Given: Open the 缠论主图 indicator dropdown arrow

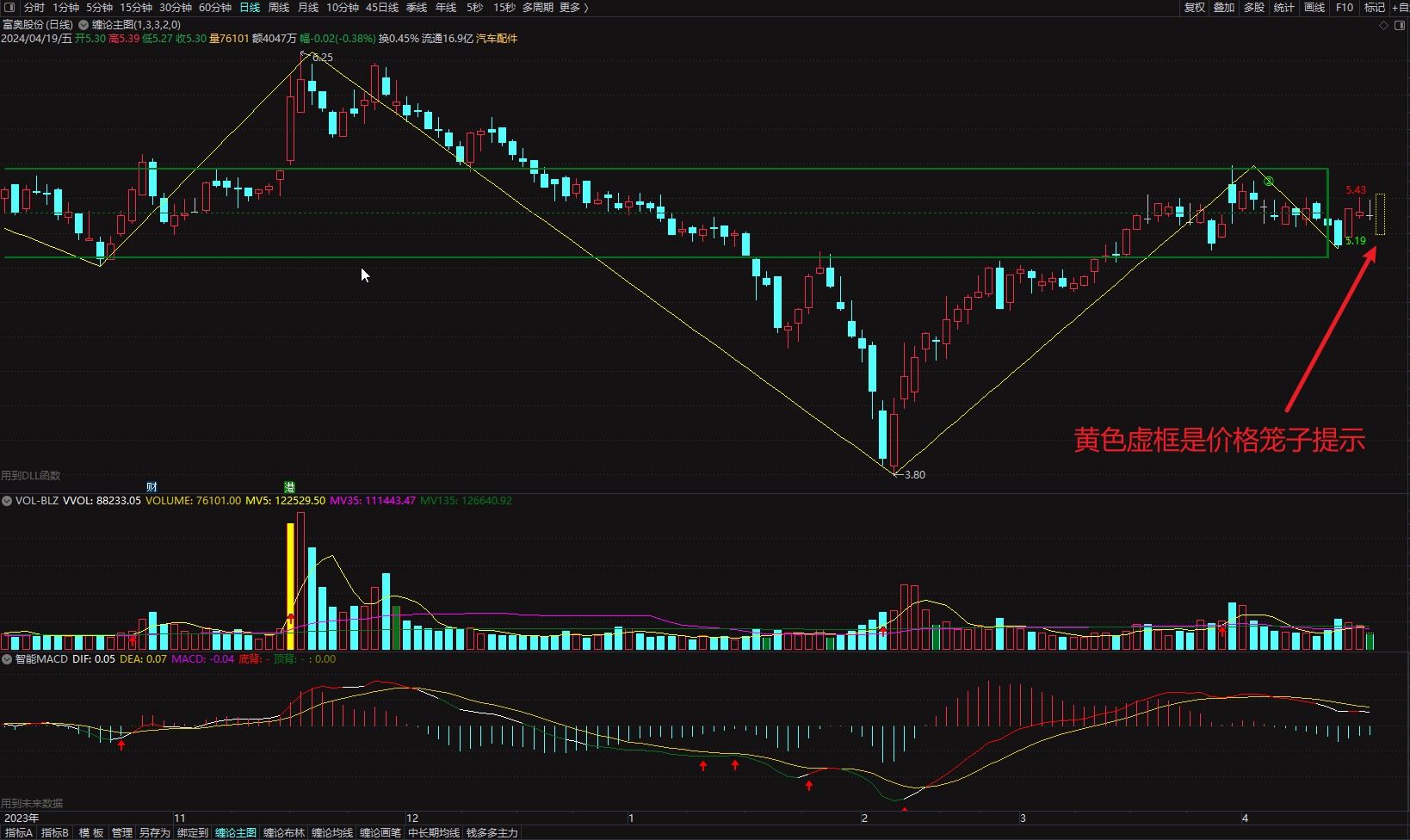Looking at the screenshot, I should click(x=83, y=25).
